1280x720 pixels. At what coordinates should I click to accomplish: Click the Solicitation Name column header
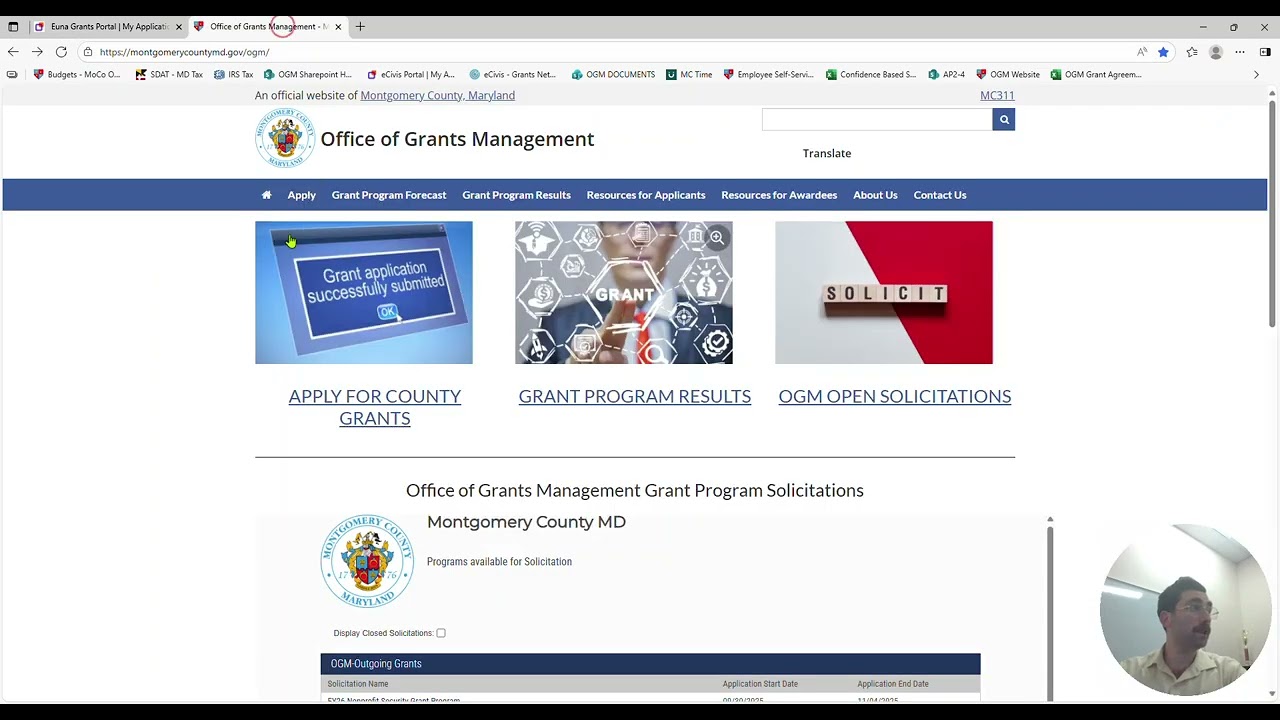click(x=358, y=684)
